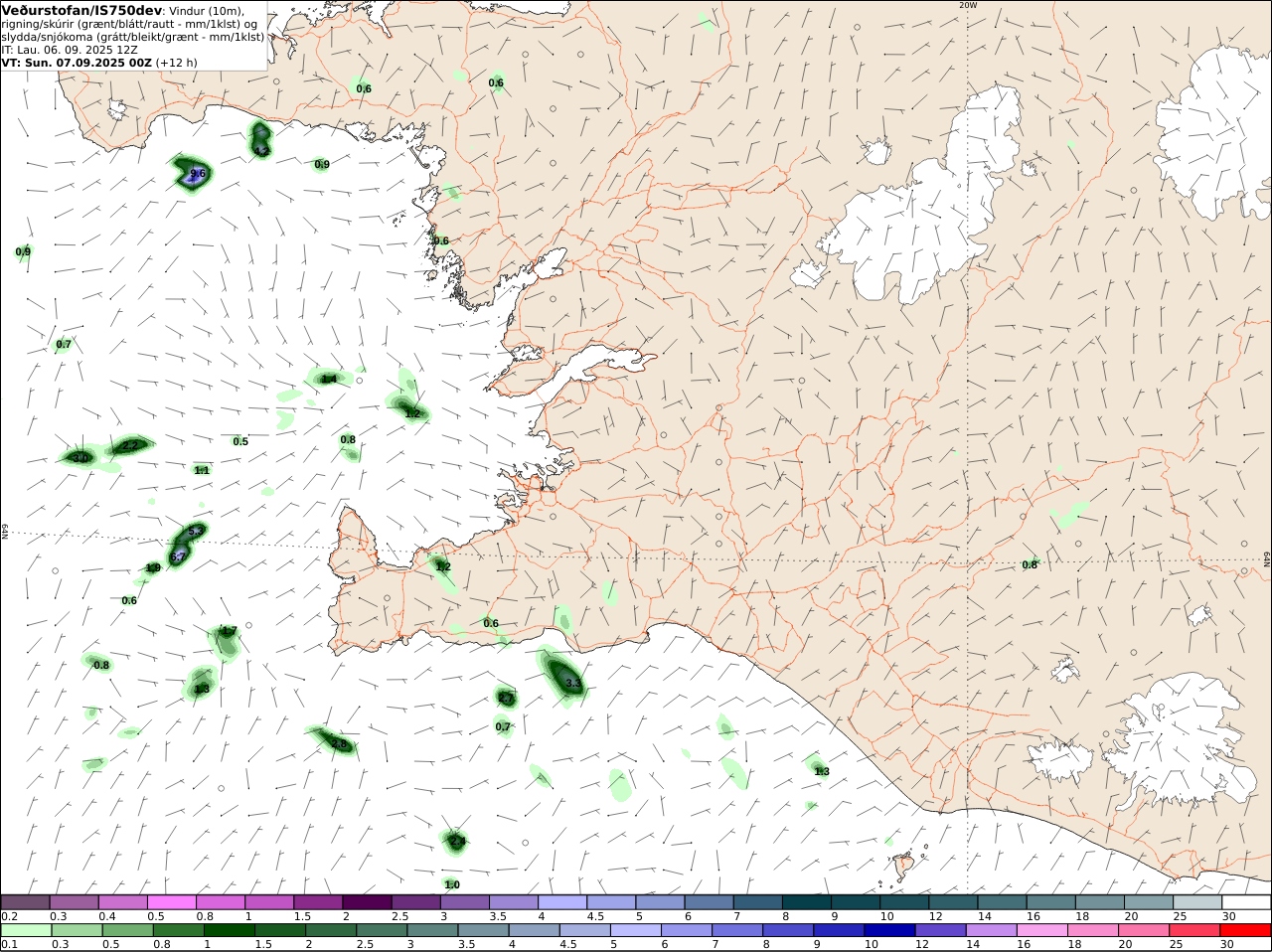Viewport: 1272px width, 952px height.
Task: Click the lower legend row's '0.1' label
Action: [9, 944]
